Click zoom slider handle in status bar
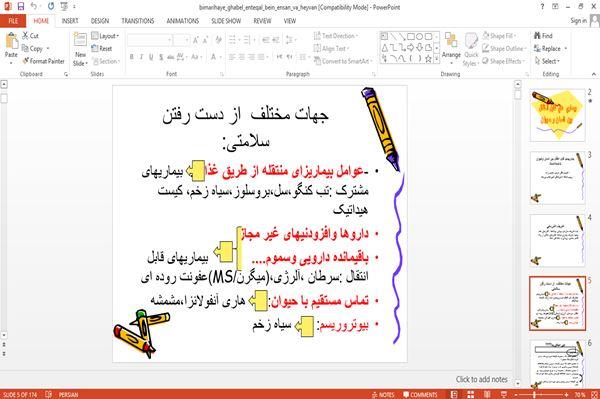This screenshot has width=600, height=399. click(x=535, y=394)
